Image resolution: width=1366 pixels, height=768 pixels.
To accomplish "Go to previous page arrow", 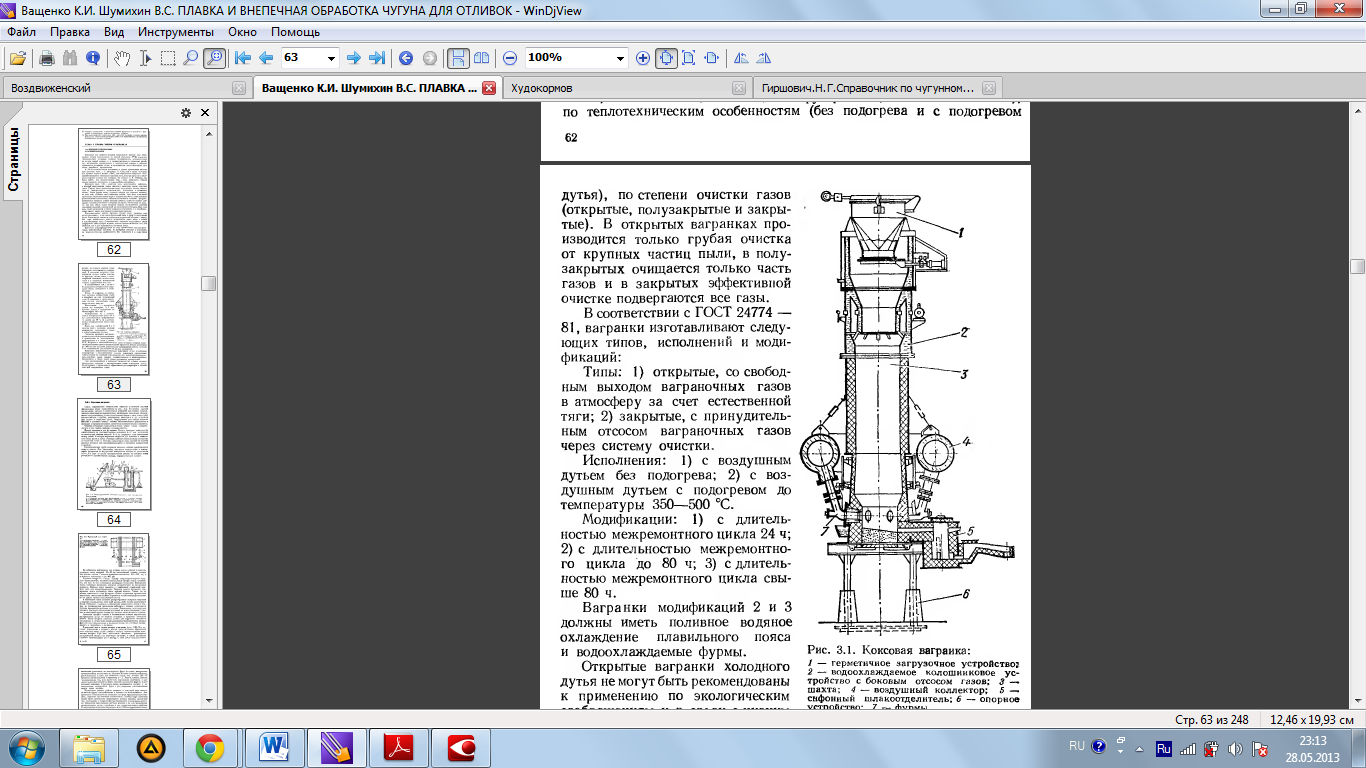I will coord(266,58).
